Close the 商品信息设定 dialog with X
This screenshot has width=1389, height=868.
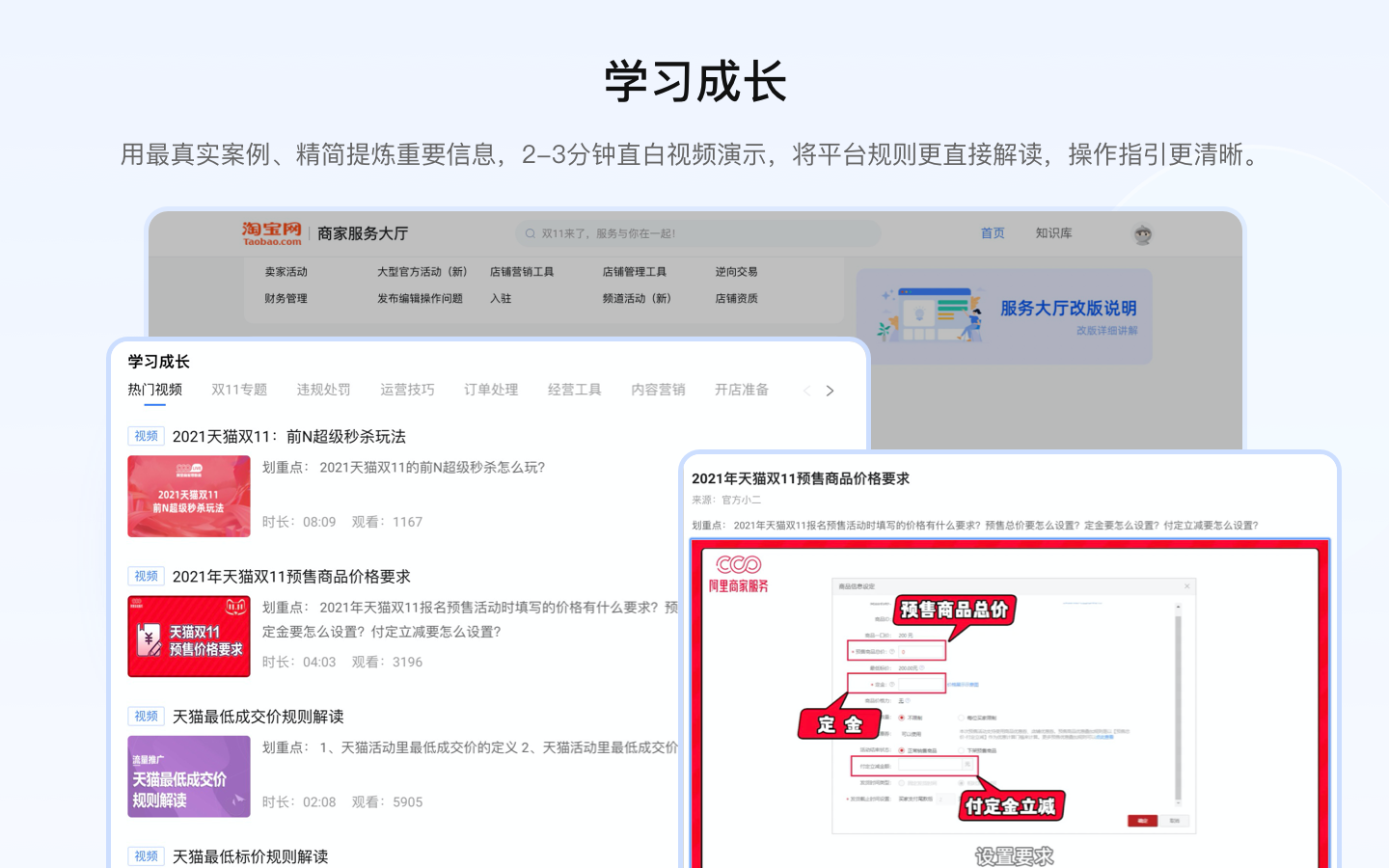click(x=1186, y=586)
